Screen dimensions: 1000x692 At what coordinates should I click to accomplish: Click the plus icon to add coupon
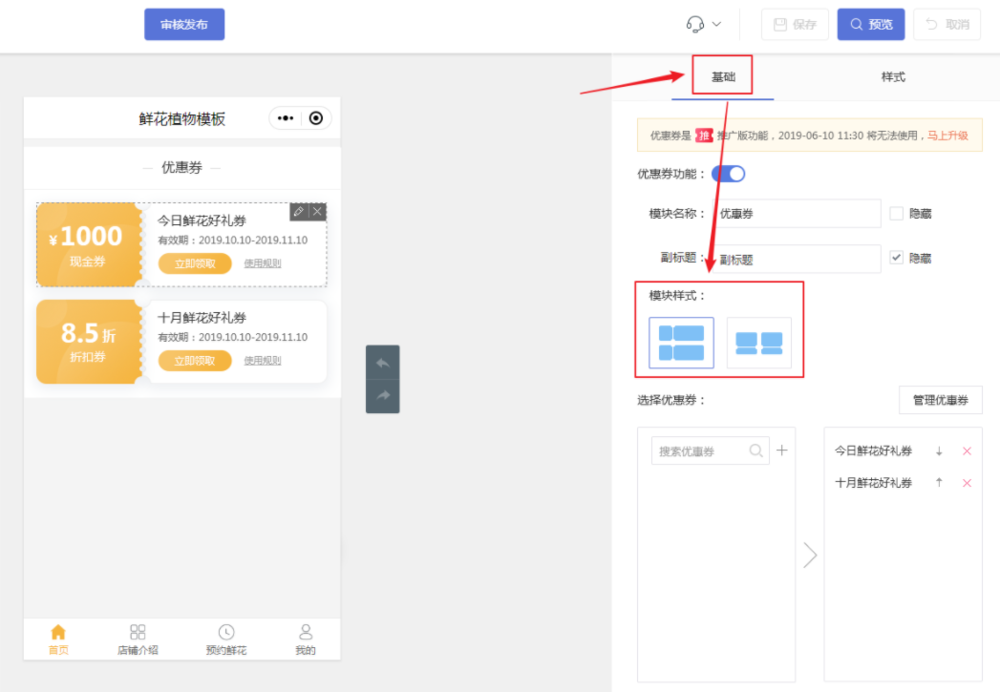click(x=782, y=451)
